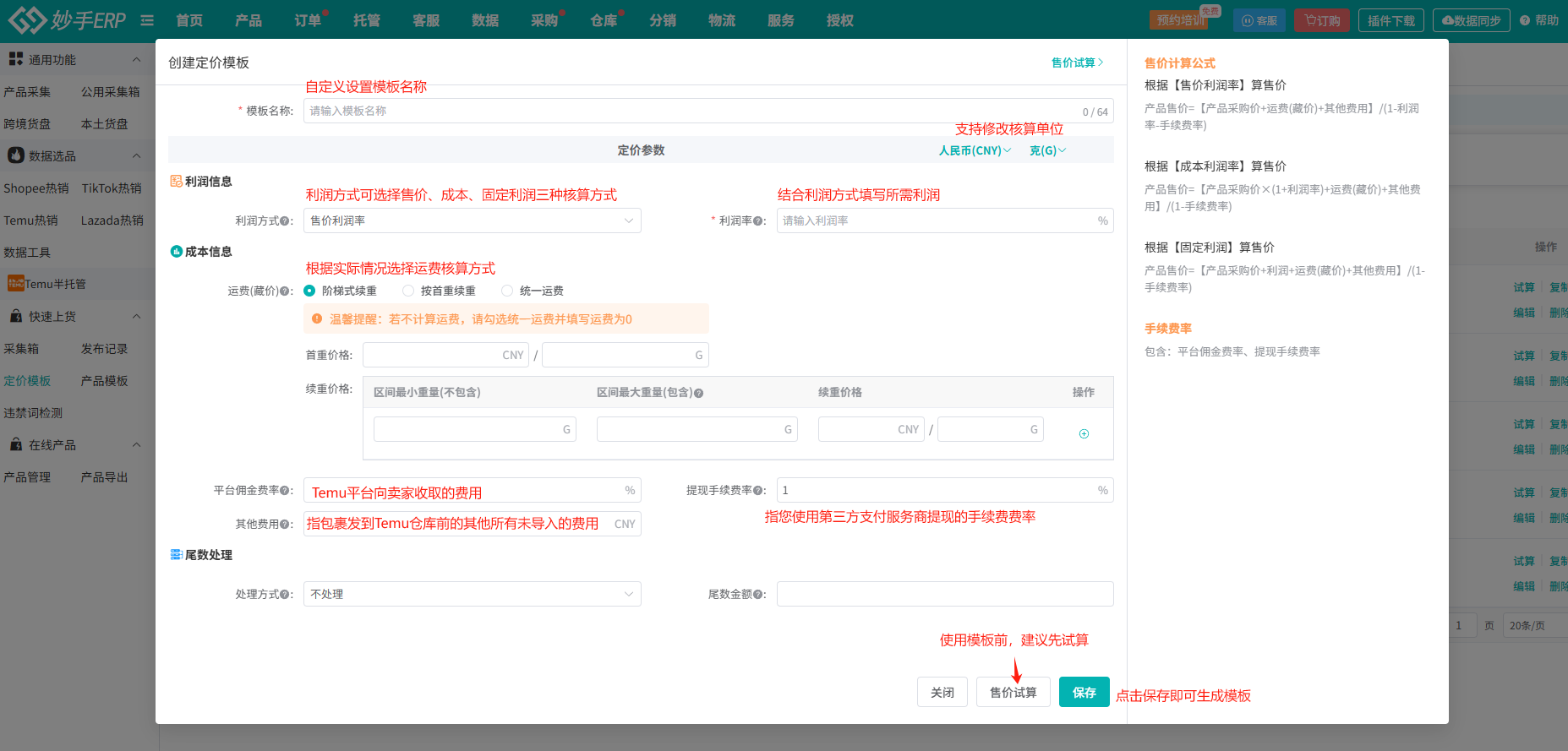Click help icon next to 利润方式 label

click(285, 221)
